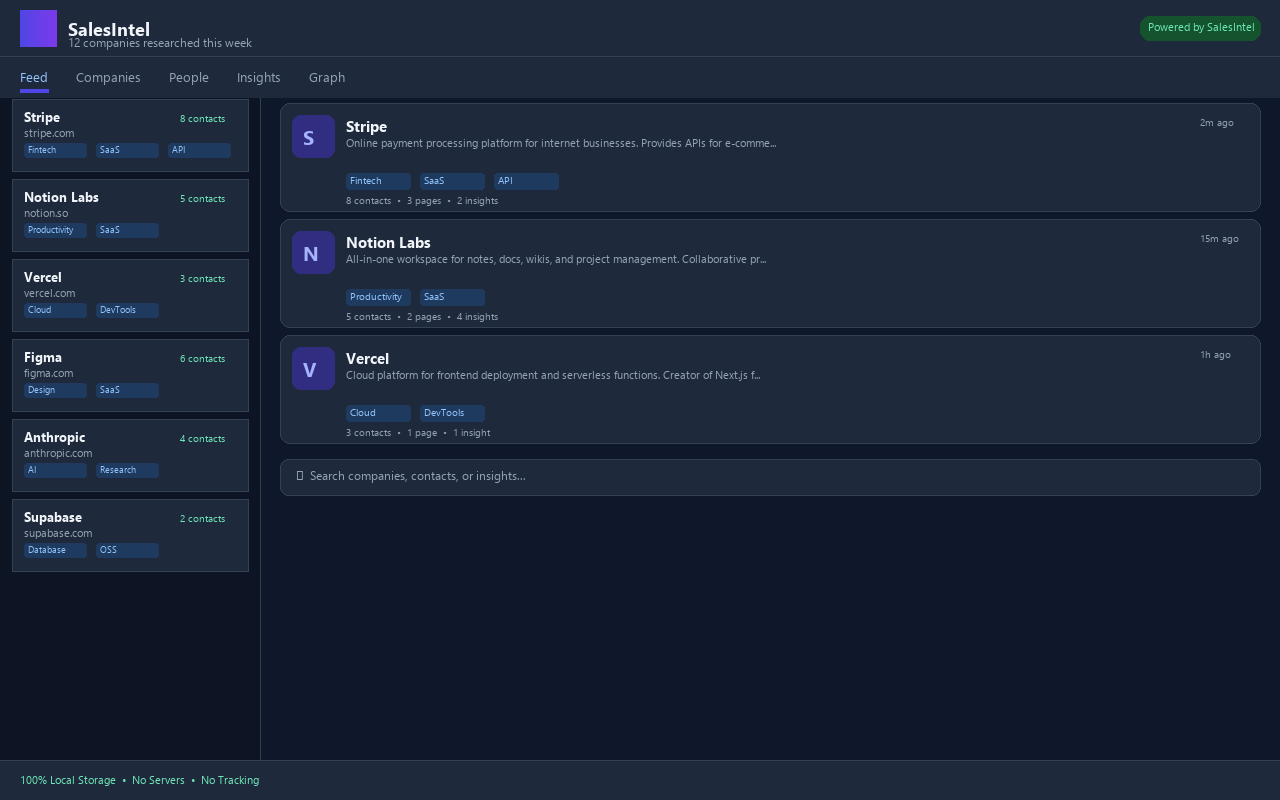Go to the Insights tab
The image size is (1280, 800).
pos(259,77)
